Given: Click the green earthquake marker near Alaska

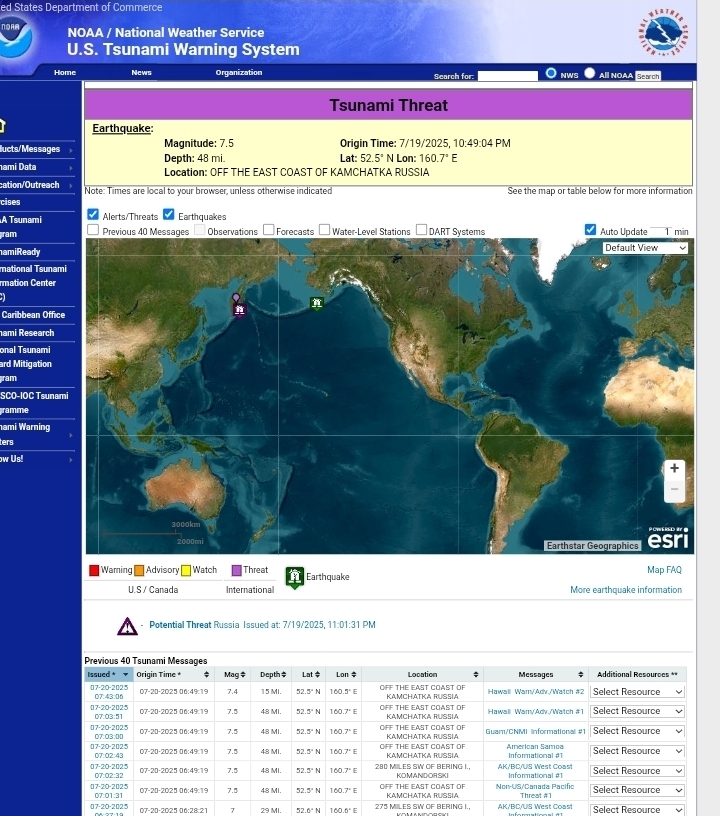Looking at the screenshot, I should click(317, 303).
